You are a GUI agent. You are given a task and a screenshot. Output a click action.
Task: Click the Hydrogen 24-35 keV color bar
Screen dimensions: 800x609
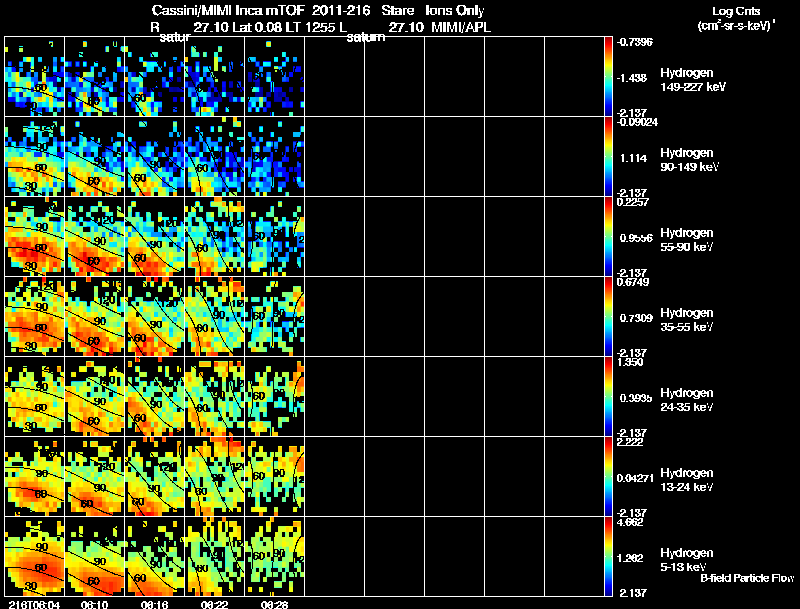pyautogui.click(x=608, y=397)
